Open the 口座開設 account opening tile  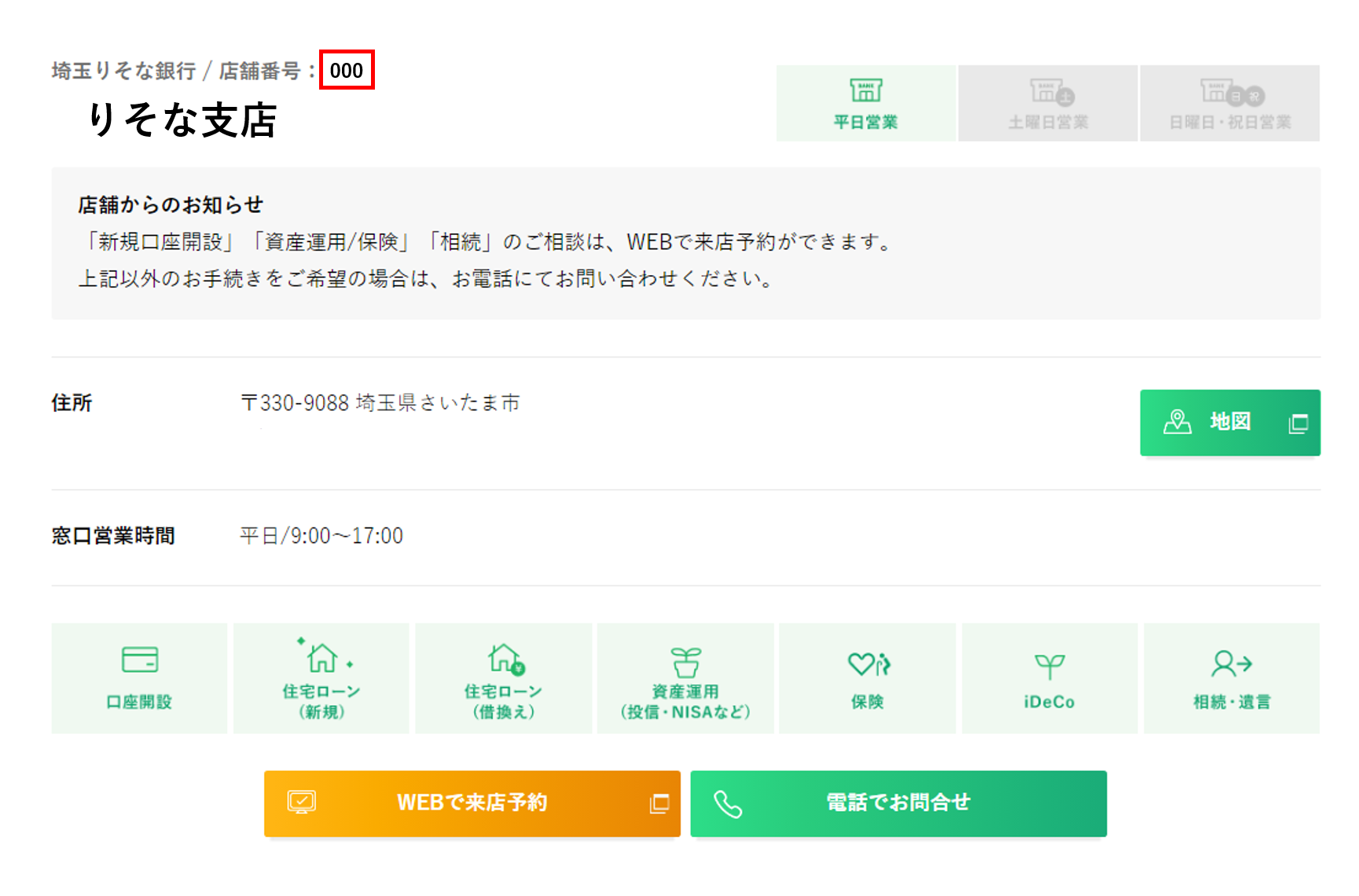click(x=139, y=678)
